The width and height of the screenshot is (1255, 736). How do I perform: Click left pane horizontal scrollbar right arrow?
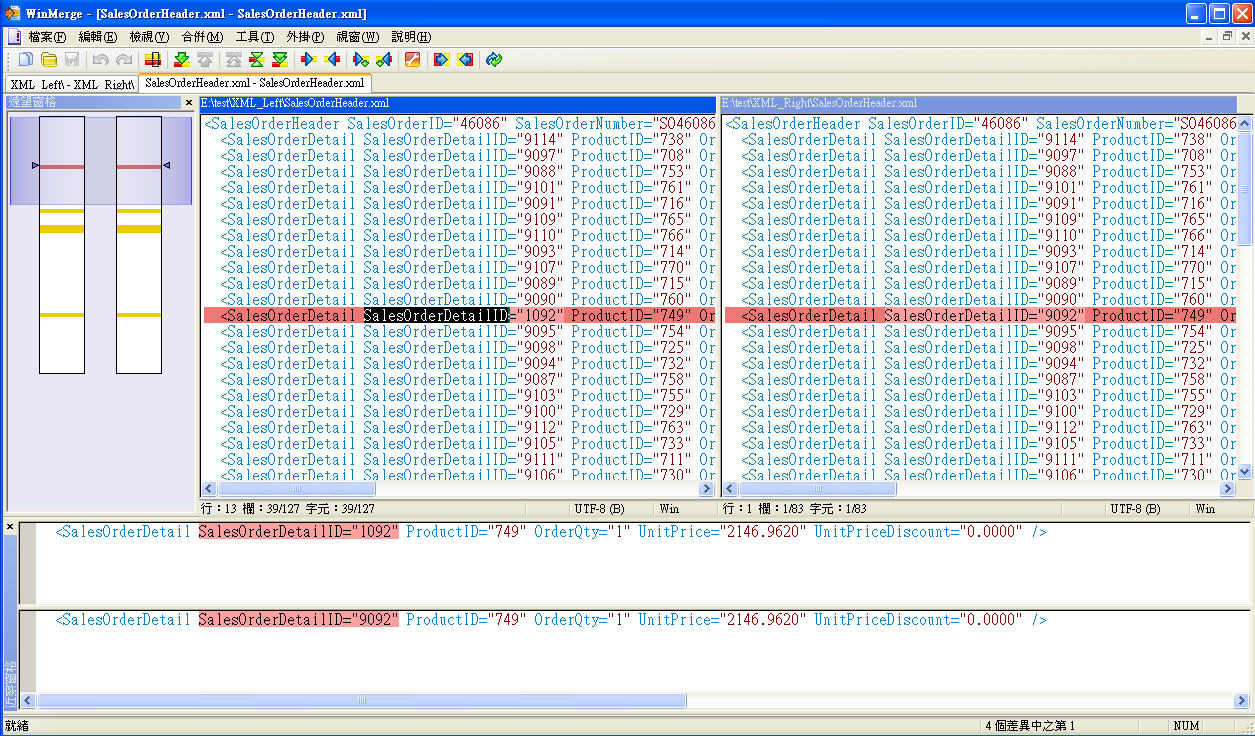[x=707, y=489]
